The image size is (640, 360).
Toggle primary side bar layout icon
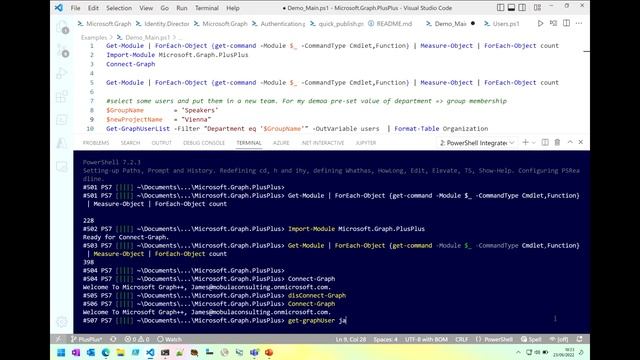(500, 8)
